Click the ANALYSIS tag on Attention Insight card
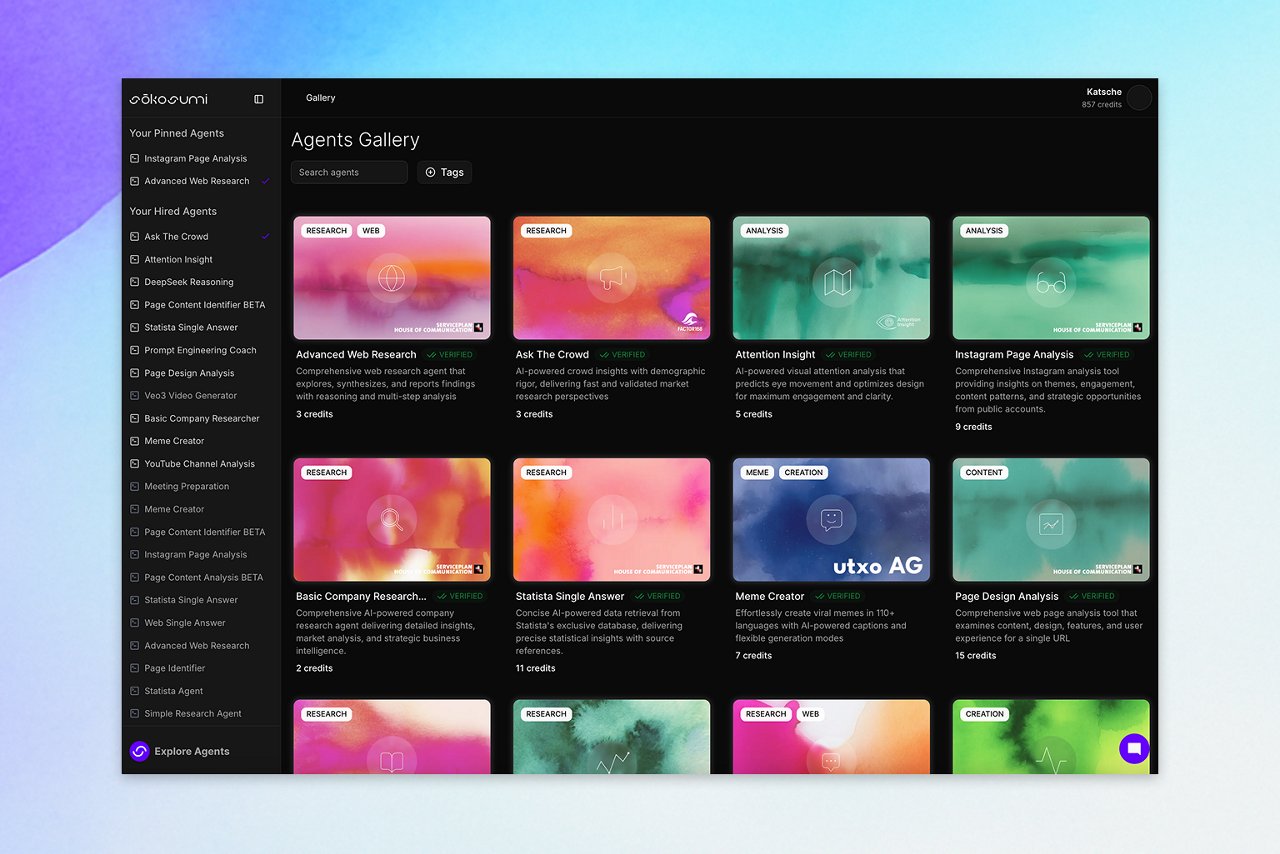Screen dimensions: 1280x854 [764, 231]
